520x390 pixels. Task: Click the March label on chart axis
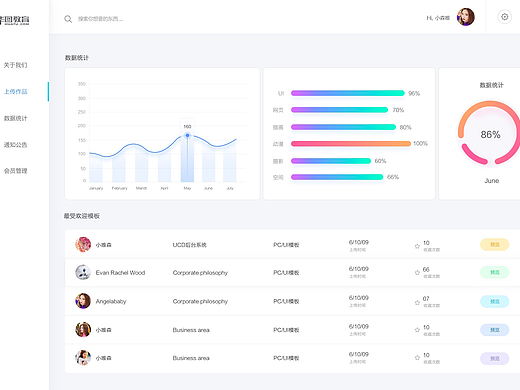[141, 188]
